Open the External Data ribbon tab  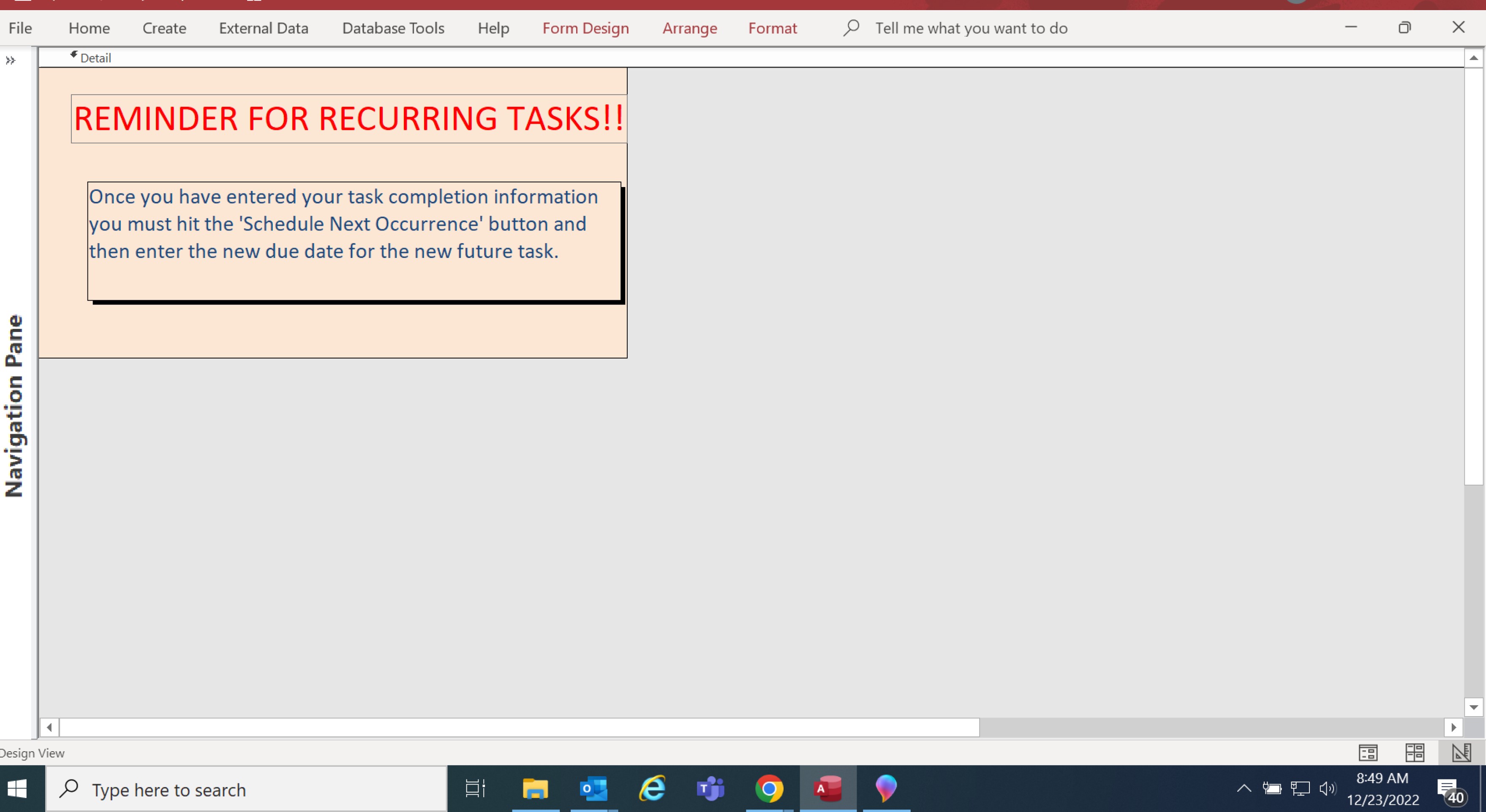[x=263, y=28]
